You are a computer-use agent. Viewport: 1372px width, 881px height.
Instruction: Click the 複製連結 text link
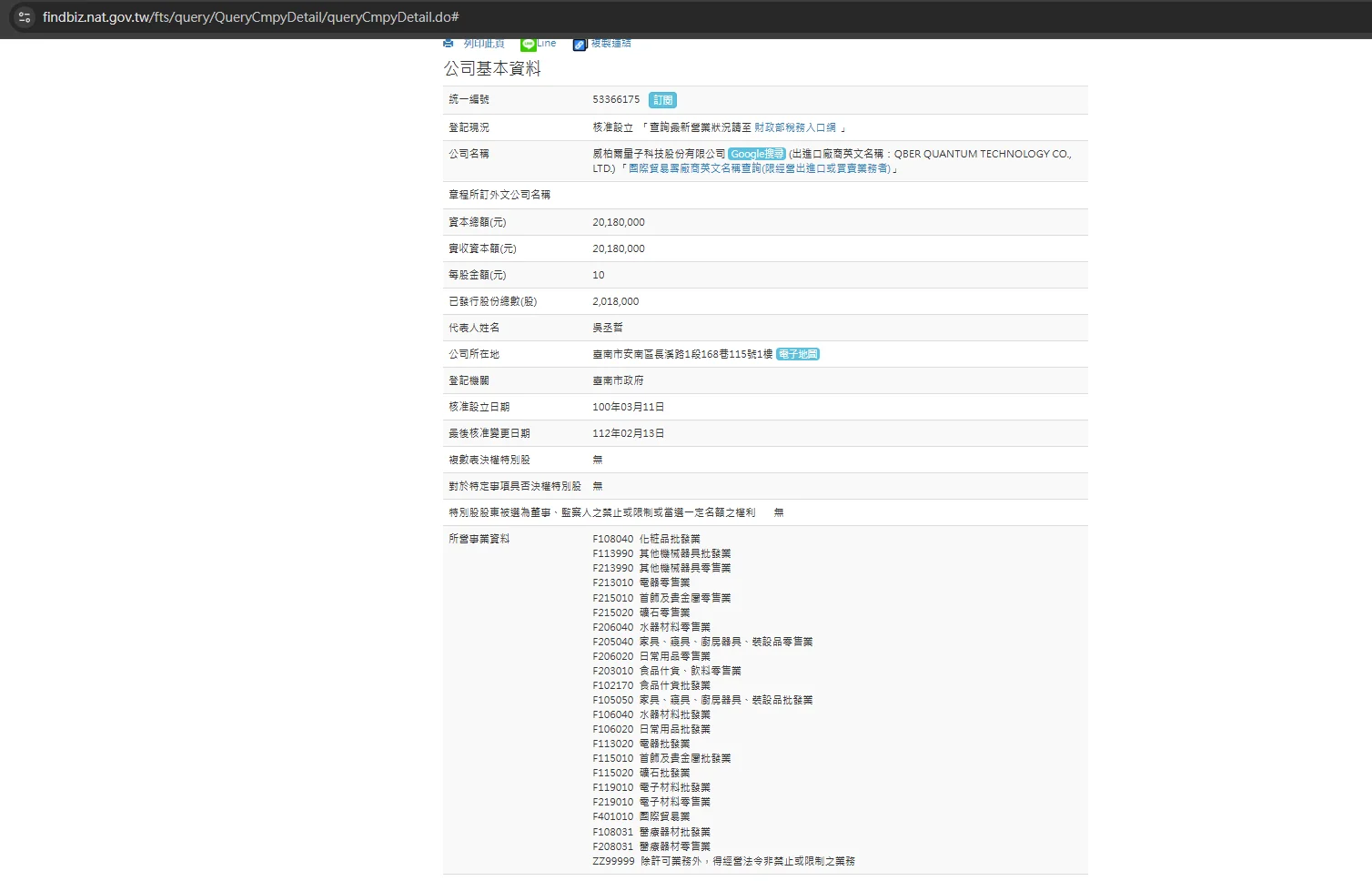610,44
